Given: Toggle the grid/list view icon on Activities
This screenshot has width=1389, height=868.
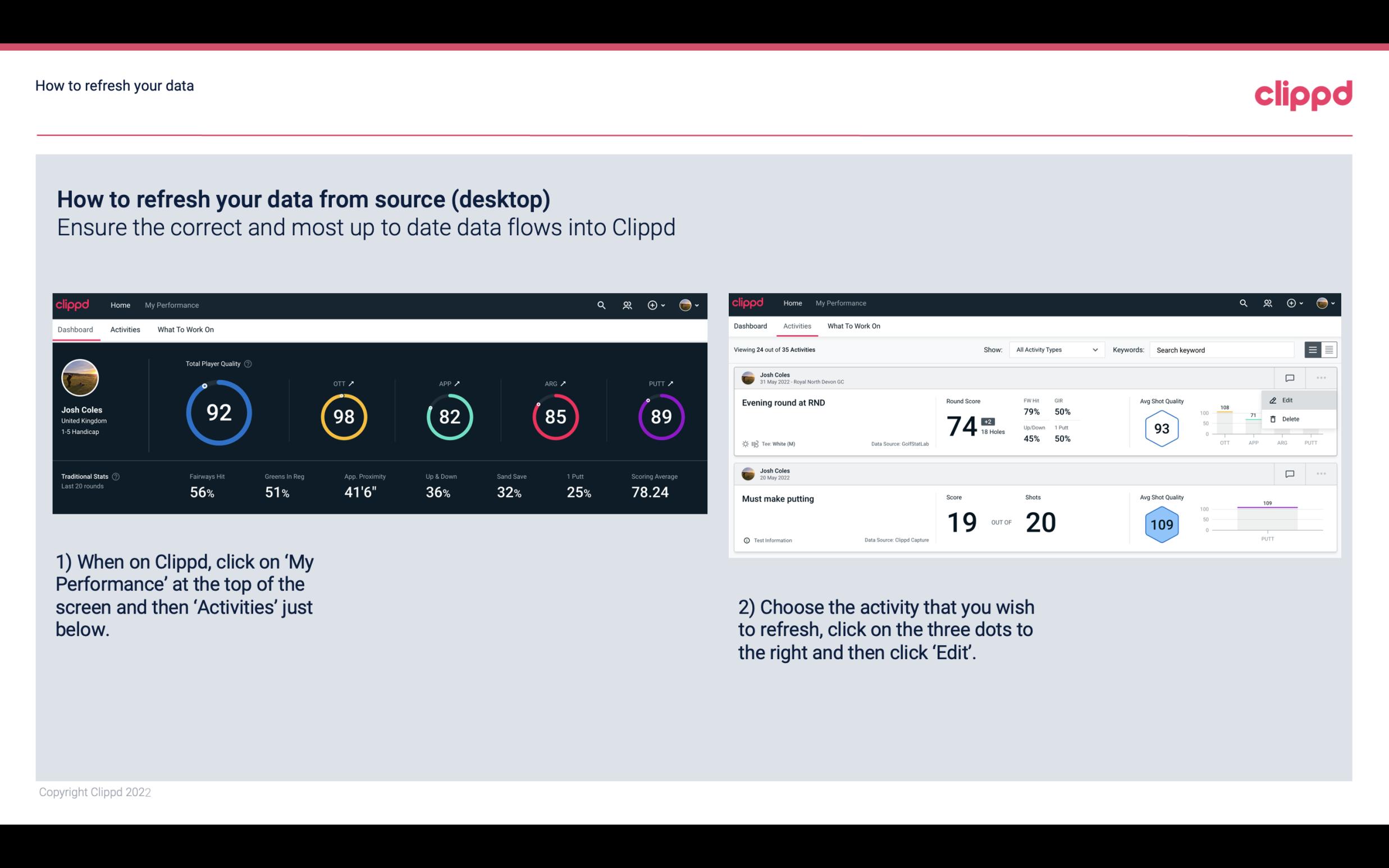Looking at the screenshot, I should coord(1328,350).
